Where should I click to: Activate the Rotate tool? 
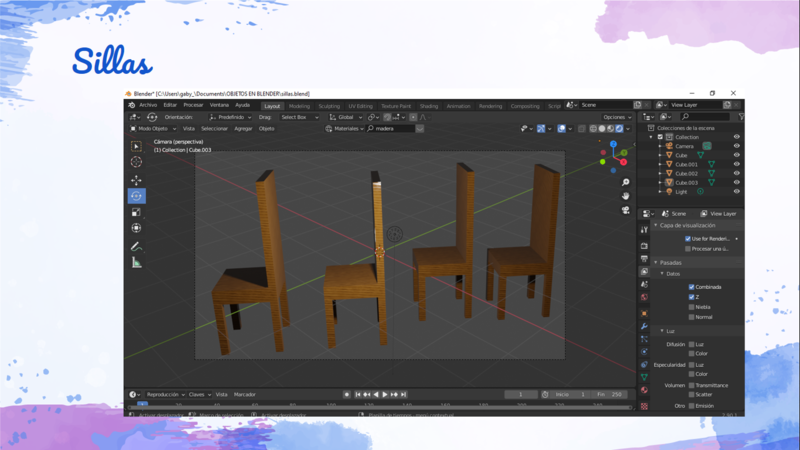pyautogui.click(x=136, y=196)
